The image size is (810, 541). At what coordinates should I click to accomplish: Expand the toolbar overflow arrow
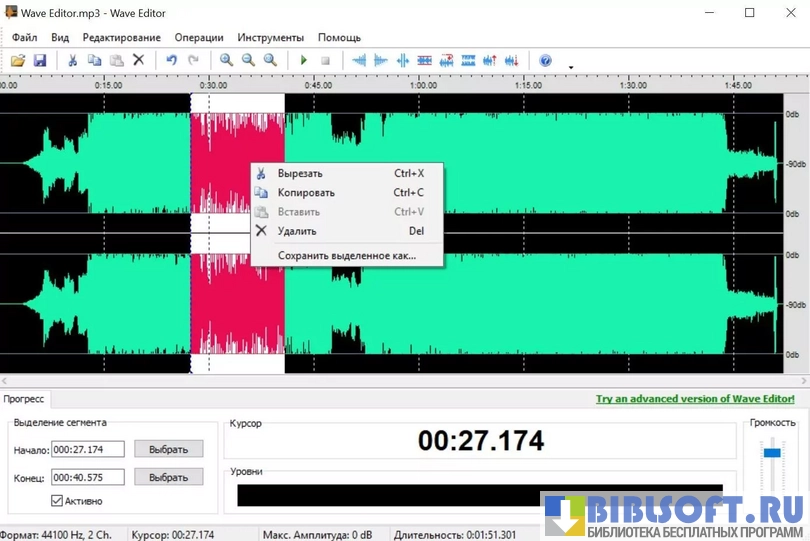point(571,67)
